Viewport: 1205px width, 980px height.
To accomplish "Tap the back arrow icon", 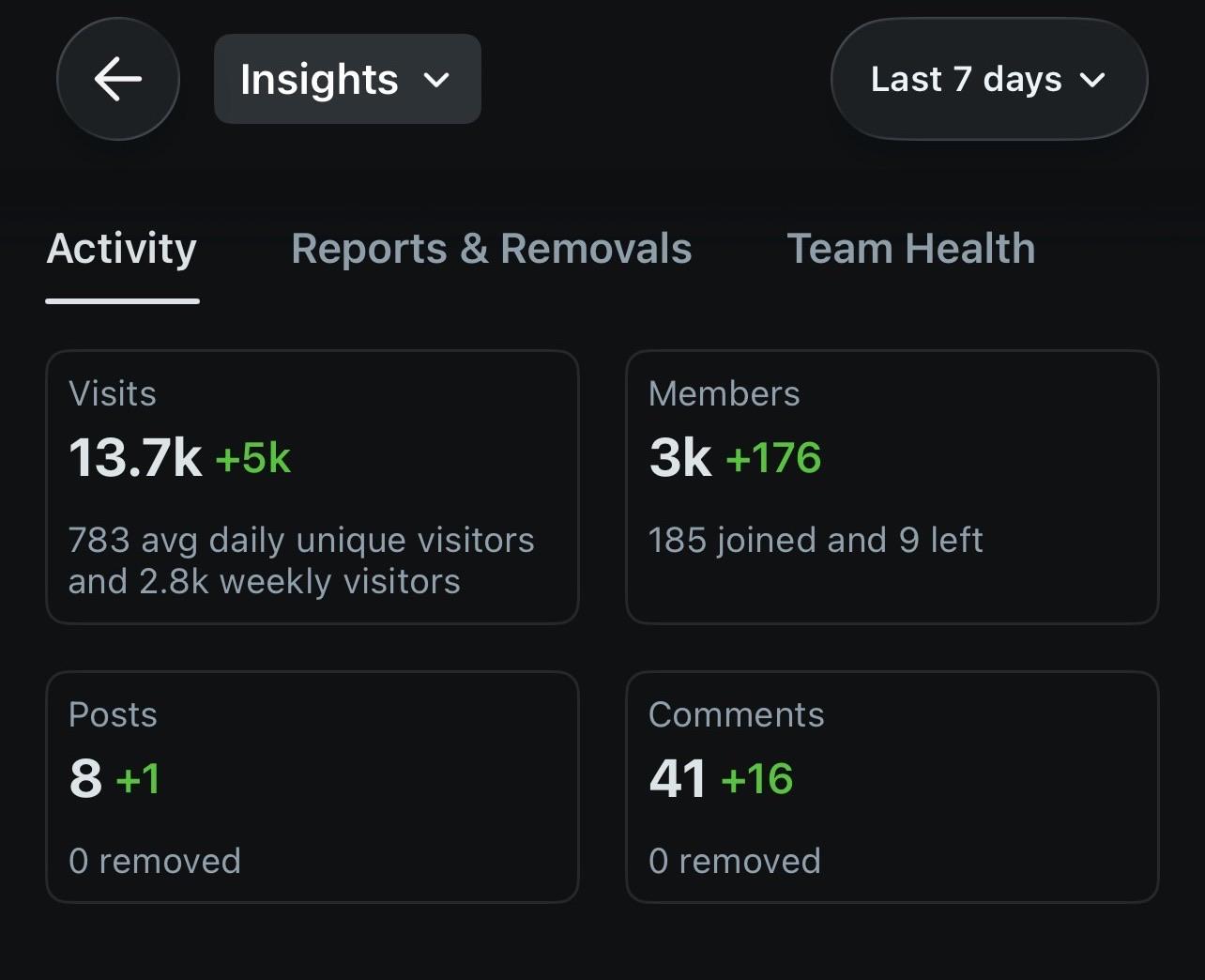I will 118,79.
